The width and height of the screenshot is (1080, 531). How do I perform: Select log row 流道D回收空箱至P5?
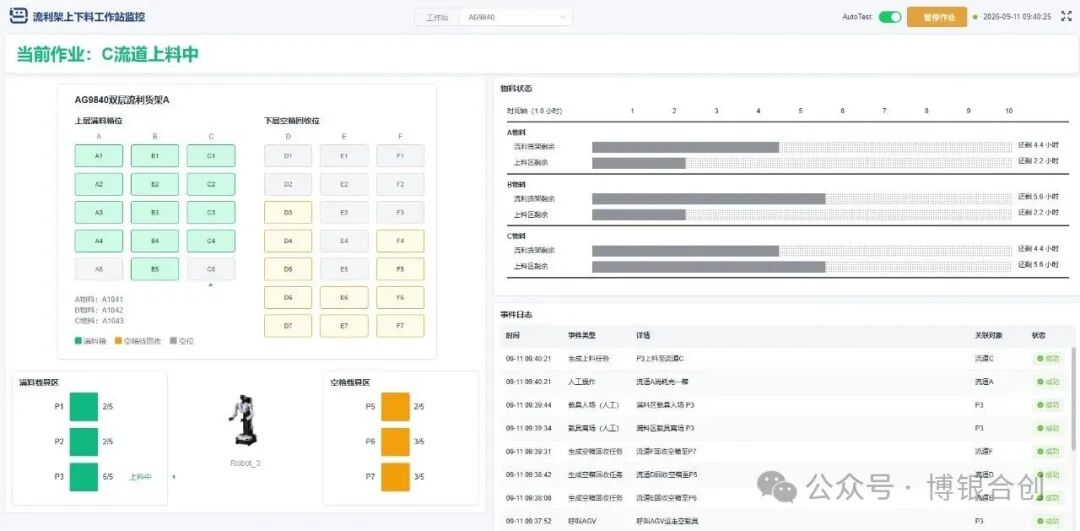[785, 475]
